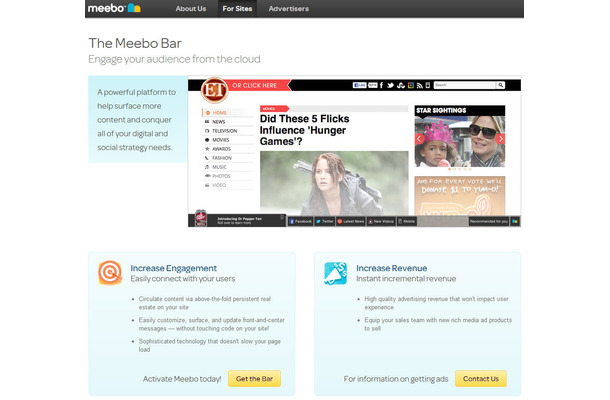Viewport: 610px width, 400px height.
Task: Select TELEVISION in the ET sidebar
Action: pyautogui.click(x=228, y=131)
